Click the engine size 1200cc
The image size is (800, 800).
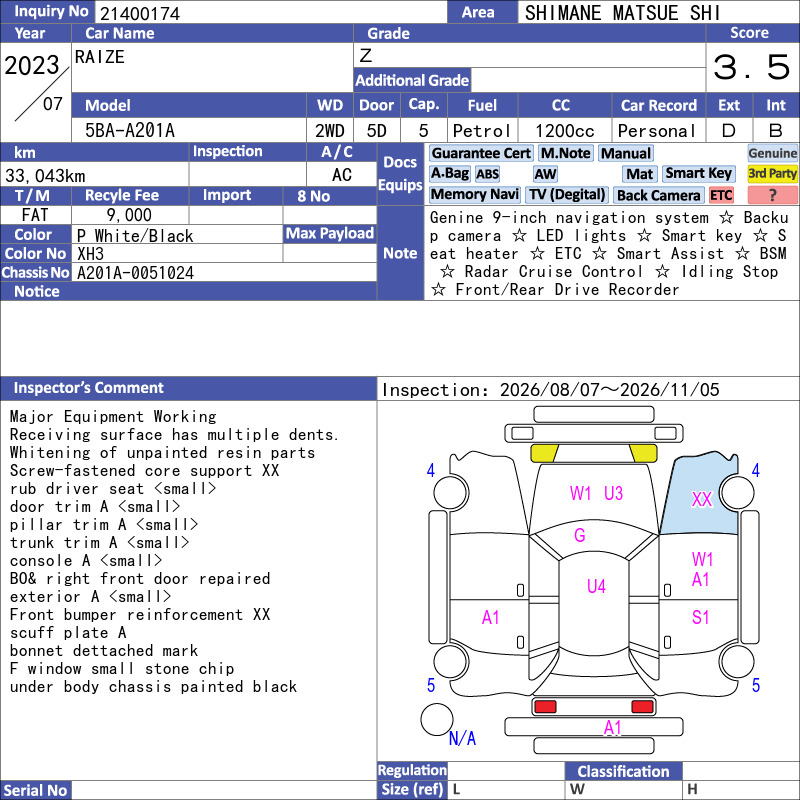click(564, 131)
